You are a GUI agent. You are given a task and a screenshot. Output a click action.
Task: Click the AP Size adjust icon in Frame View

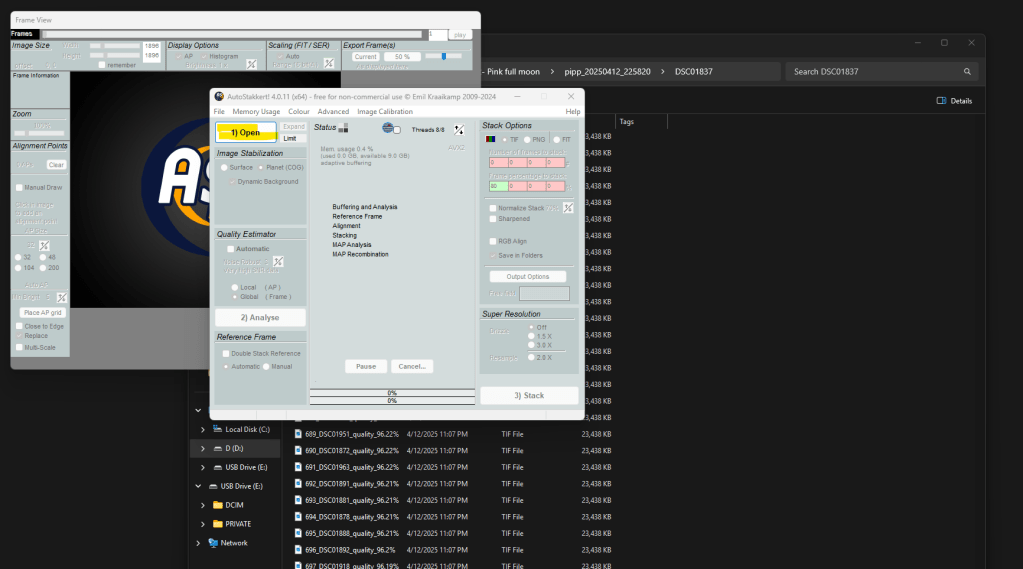44,246
